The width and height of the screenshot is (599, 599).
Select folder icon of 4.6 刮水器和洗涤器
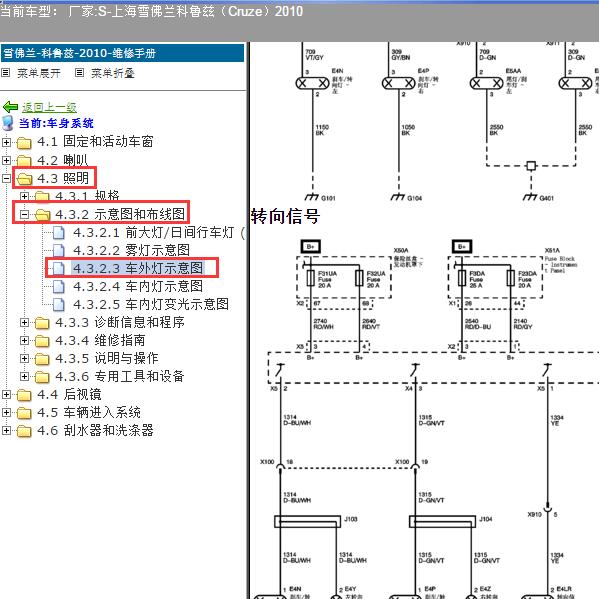click(x=24, y=431)
